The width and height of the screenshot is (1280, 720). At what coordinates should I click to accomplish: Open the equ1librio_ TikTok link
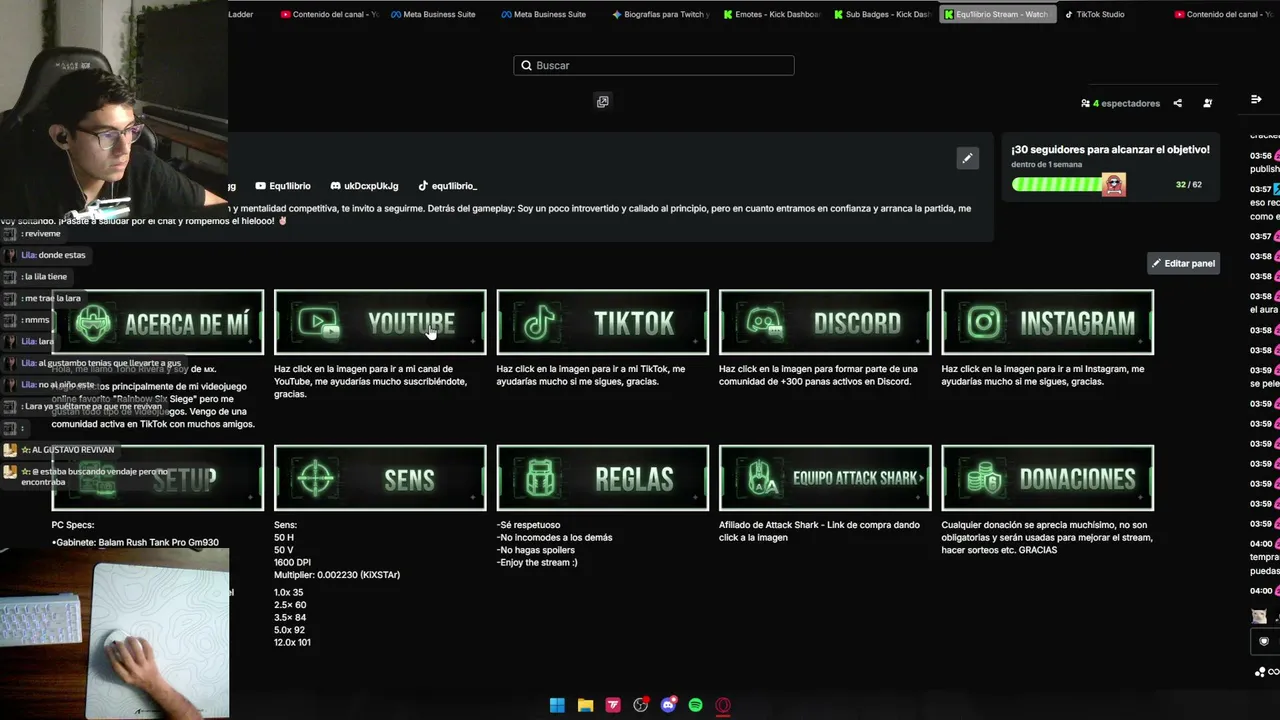(447, 186)
